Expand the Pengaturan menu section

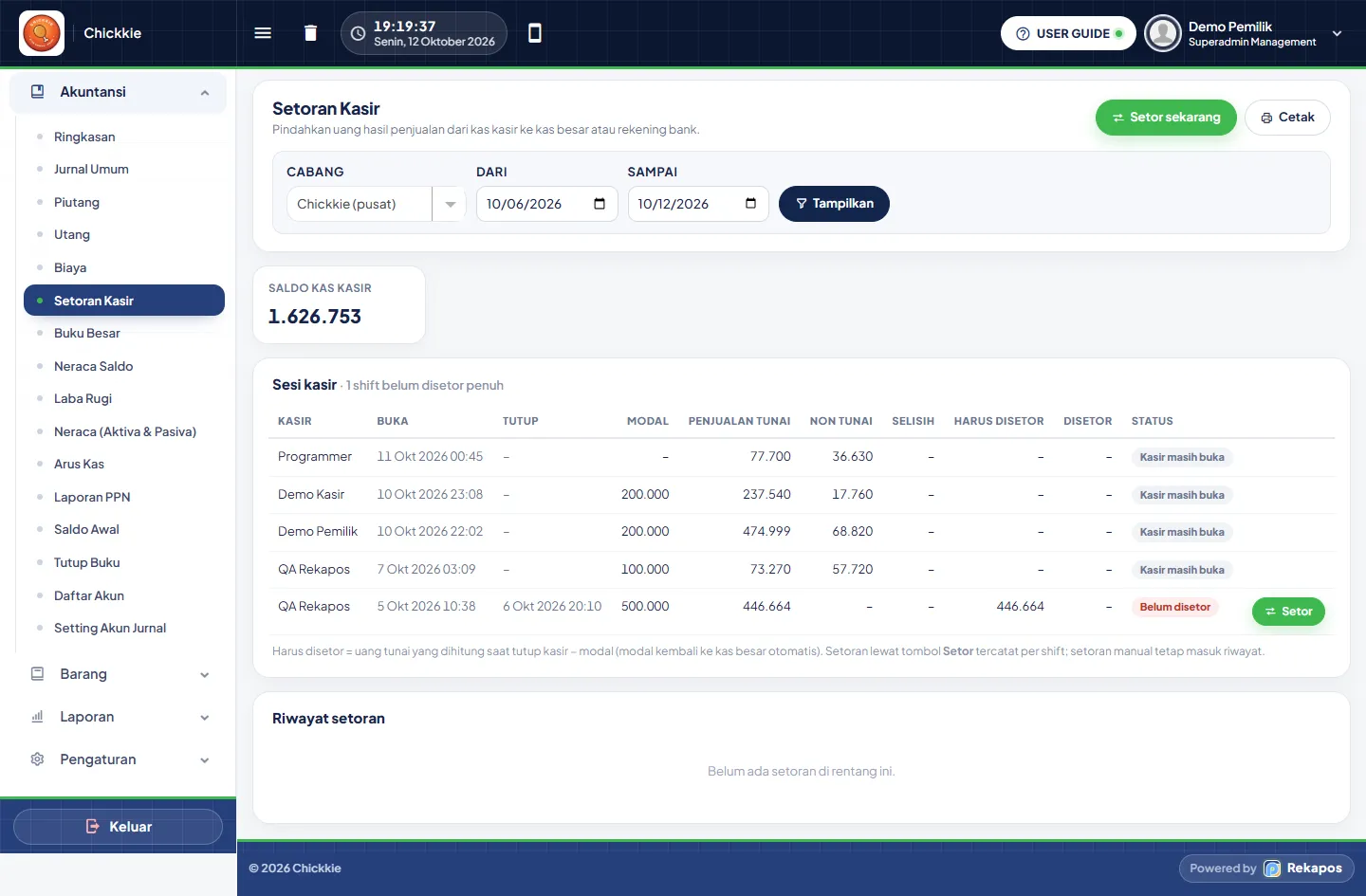pyautogui.click(x=205, y=759)
